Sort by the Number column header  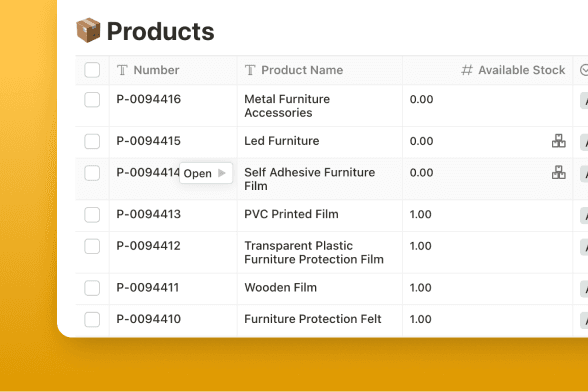pyautogui.click(x=156, y=70)
